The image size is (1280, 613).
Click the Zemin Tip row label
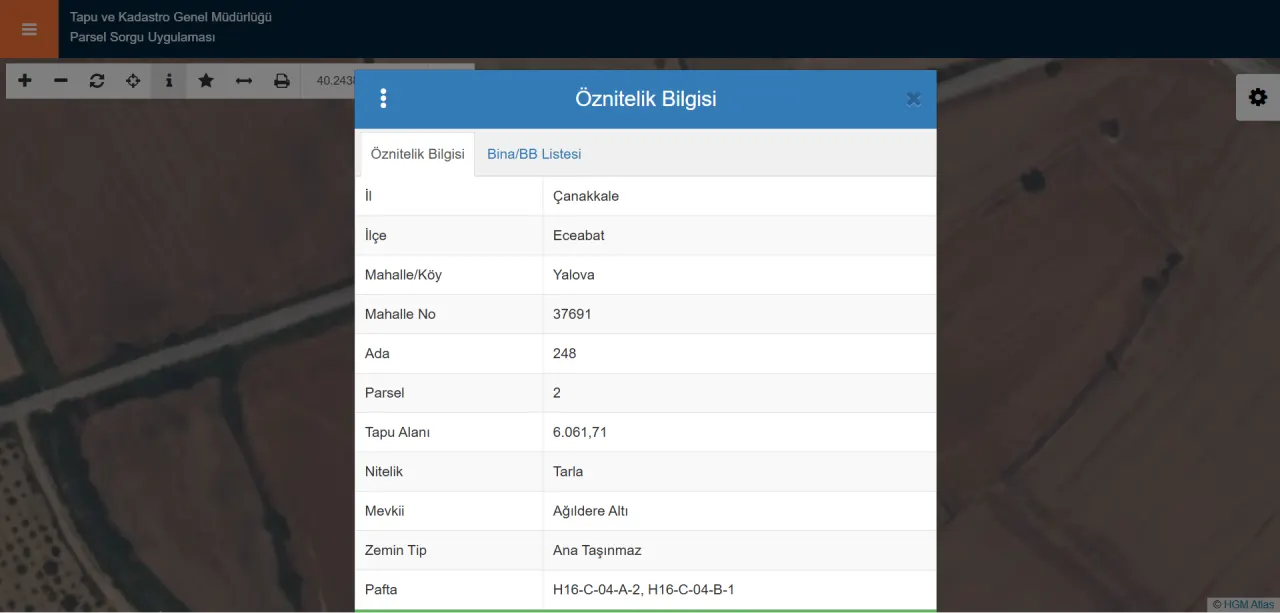click(x=396, y=550)
